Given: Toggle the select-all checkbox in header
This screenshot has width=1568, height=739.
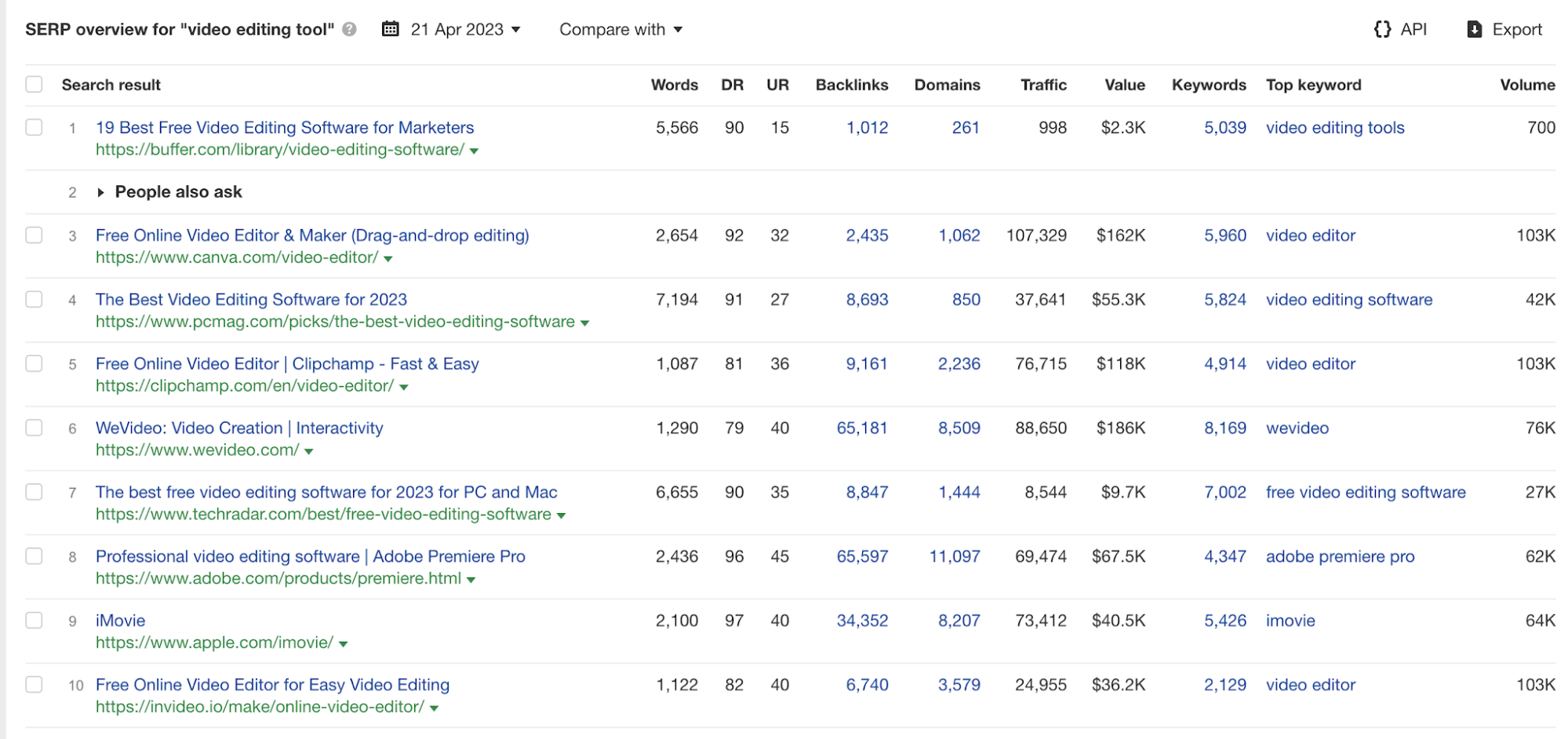Looking at the screenshot, I should tap(34, 84).
